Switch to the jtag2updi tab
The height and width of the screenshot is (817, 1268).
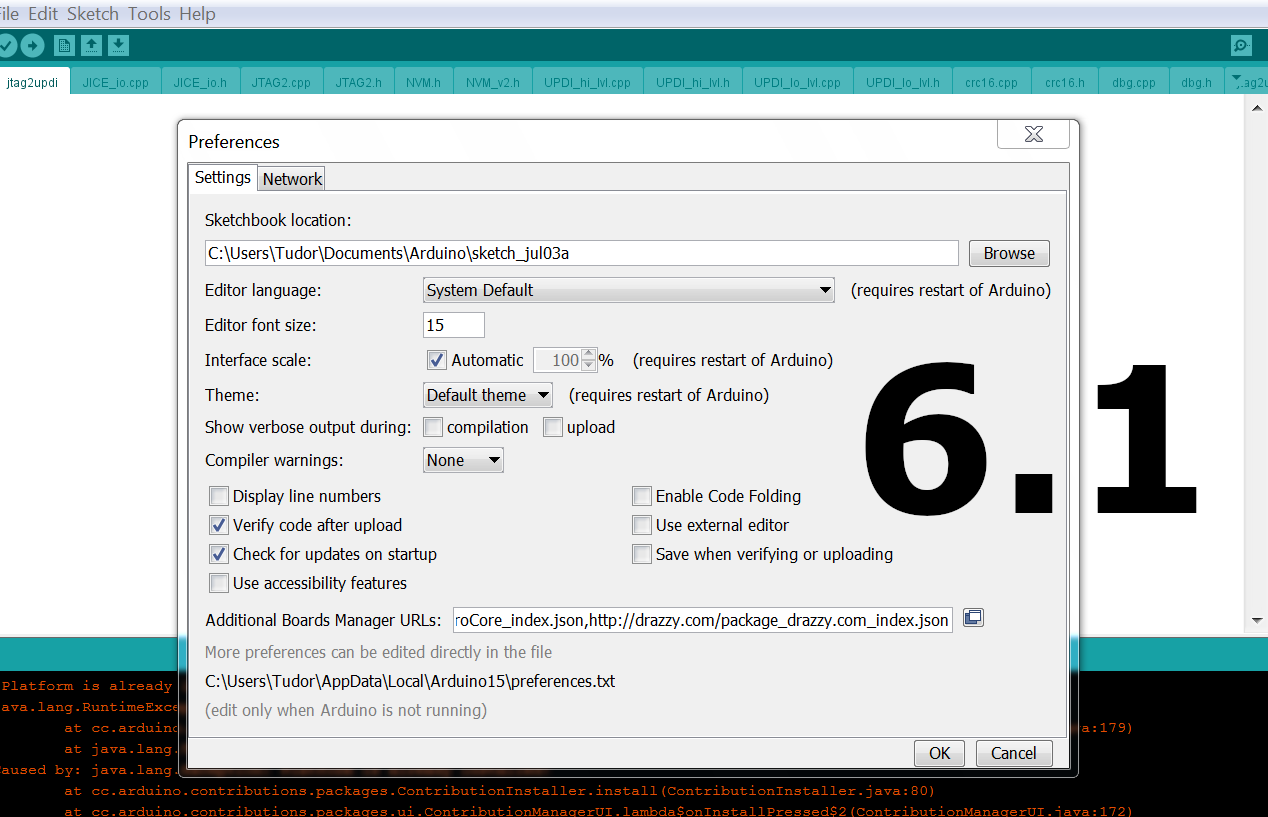click(35, 82)
